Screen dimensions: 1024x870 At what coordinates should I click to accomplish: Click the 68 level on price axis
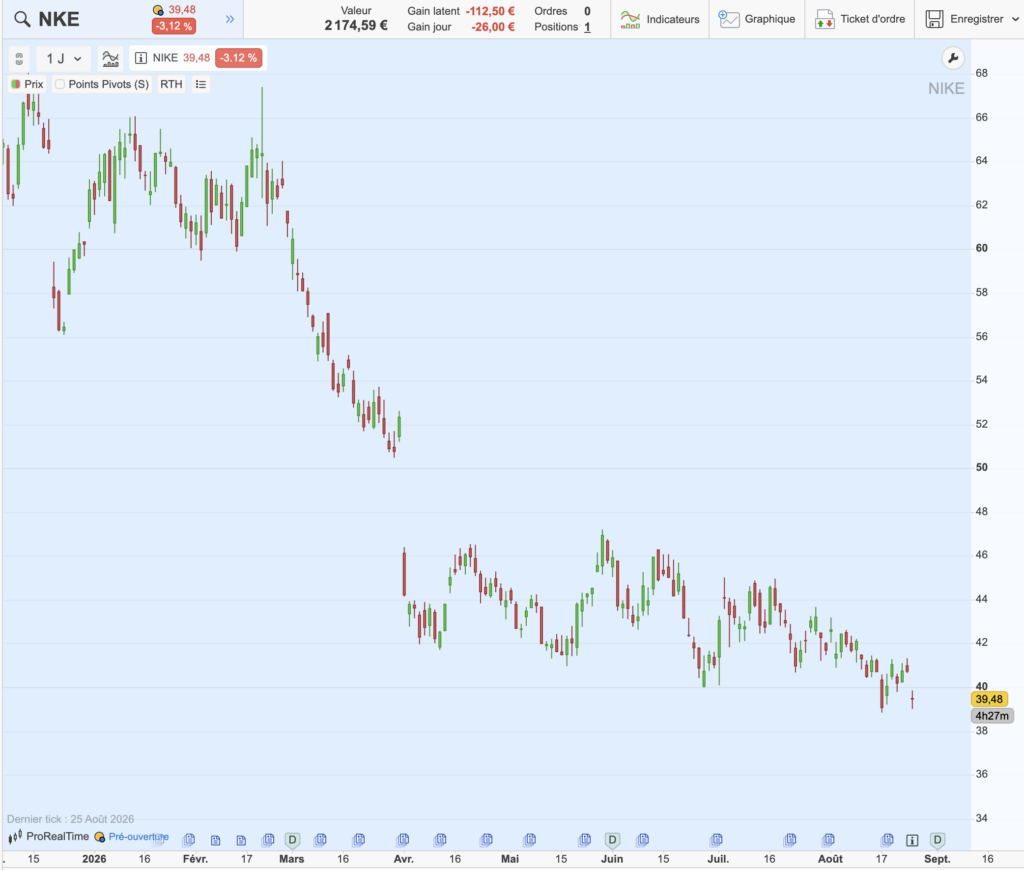982,73
